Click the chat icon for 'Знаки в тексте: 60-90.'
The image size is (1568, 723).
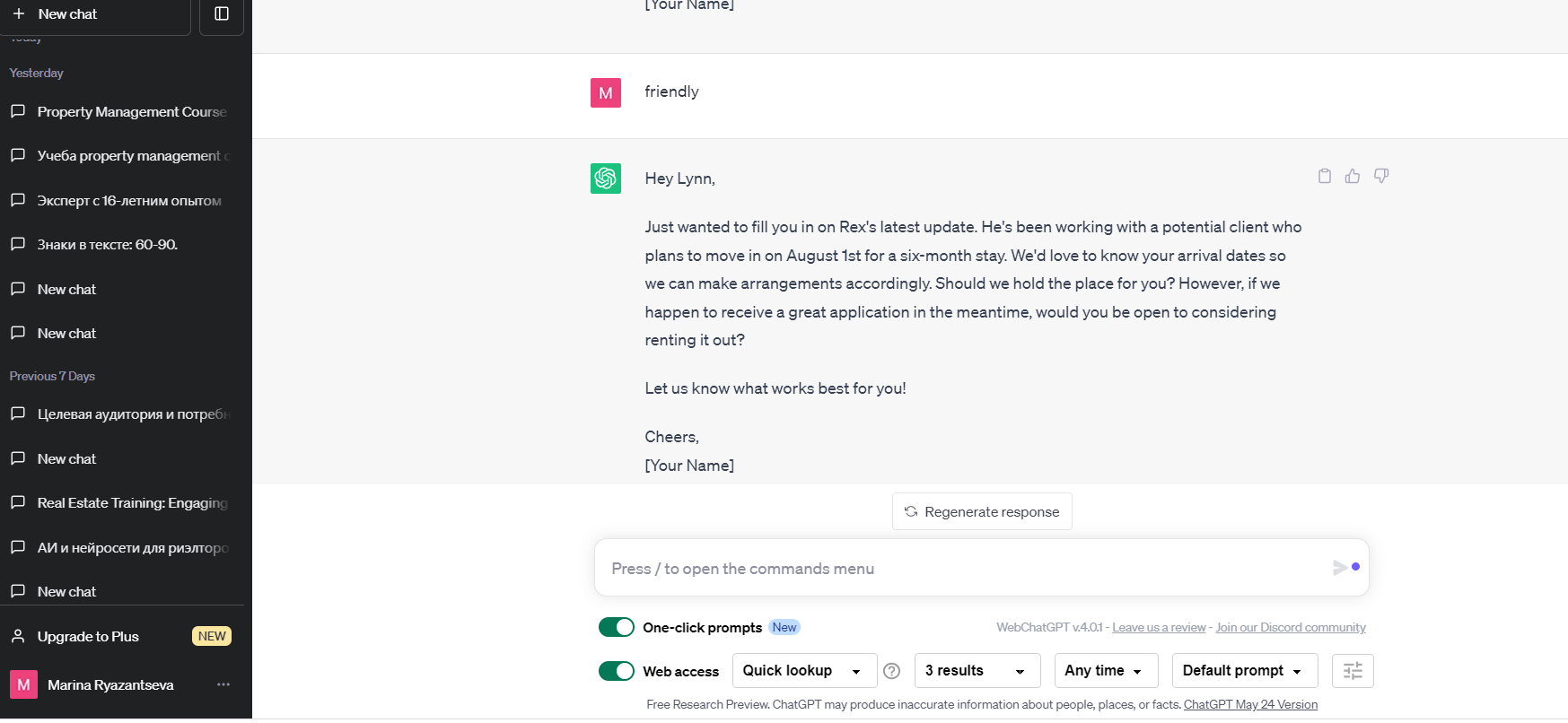click(17, 244)
